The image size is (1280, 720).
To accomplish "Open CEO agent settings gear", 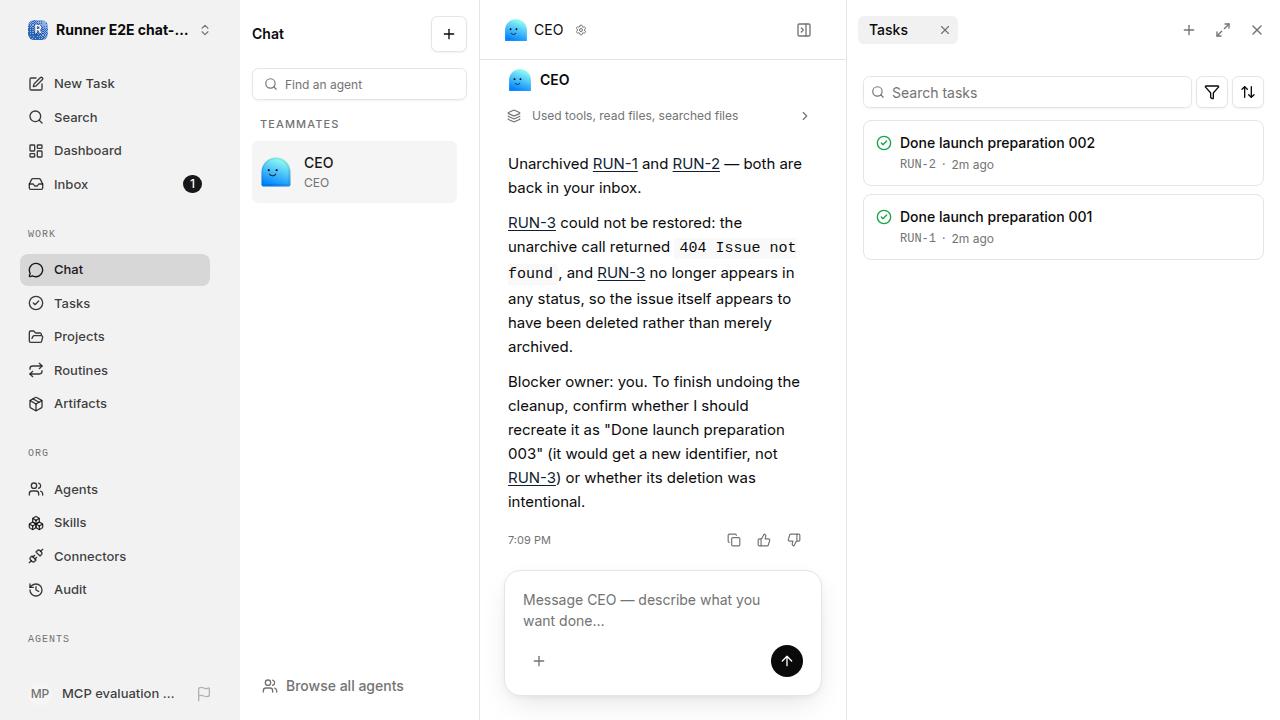I will click(581, 30).
